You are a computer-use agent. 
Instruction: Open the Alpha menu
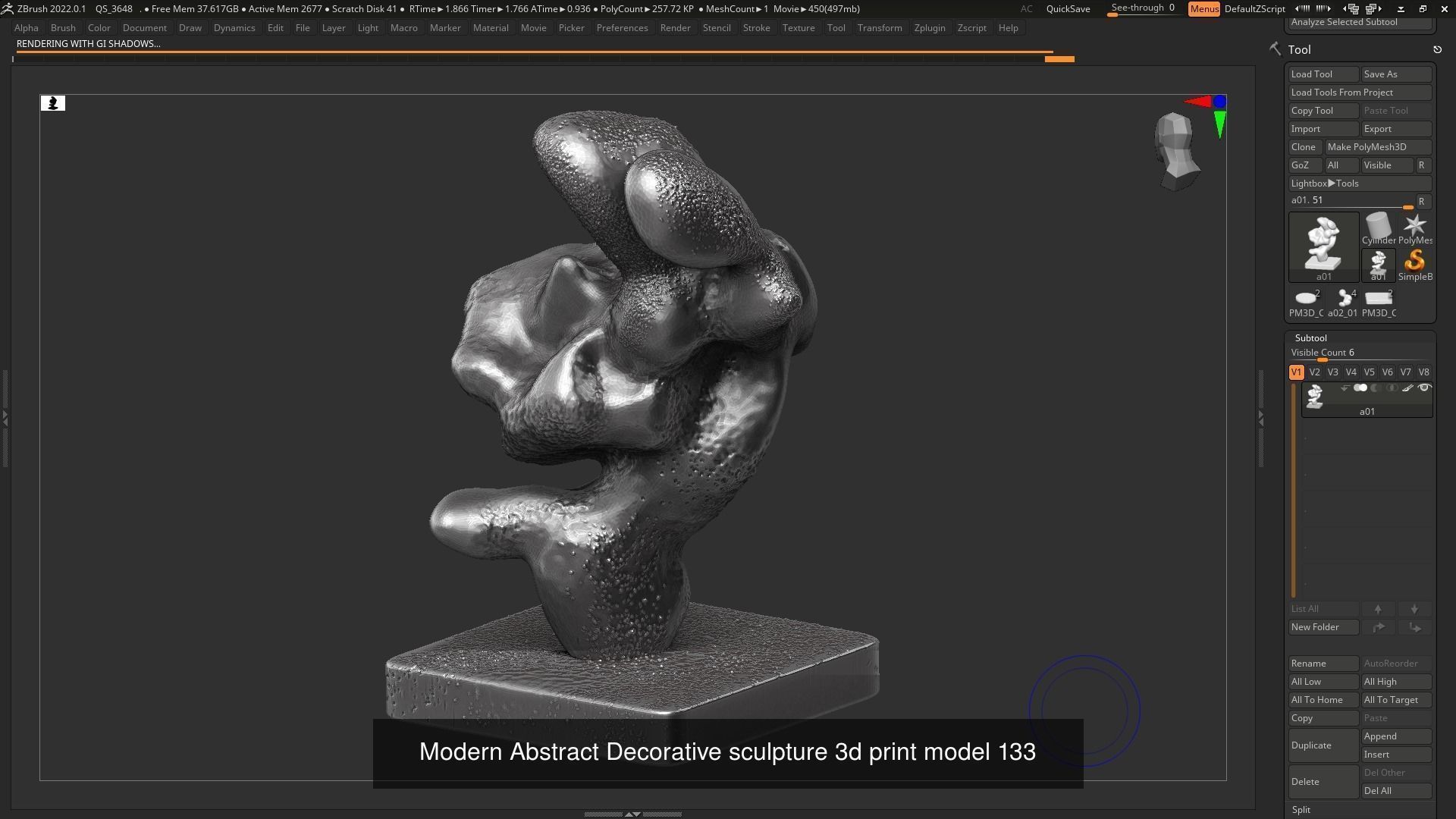click(x=26, y=28)
